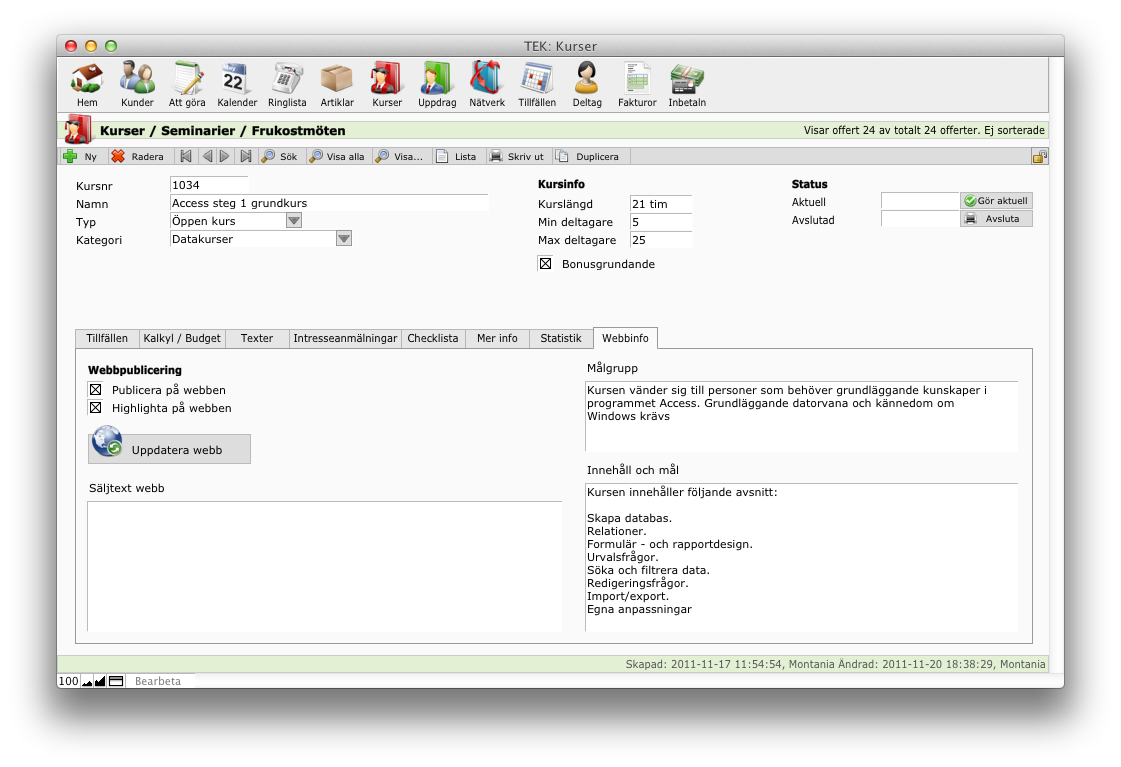The width and height of the screenshot is (1121, 767).
Task: Open the Att göra to-do icon
Action: pos(187,80)
